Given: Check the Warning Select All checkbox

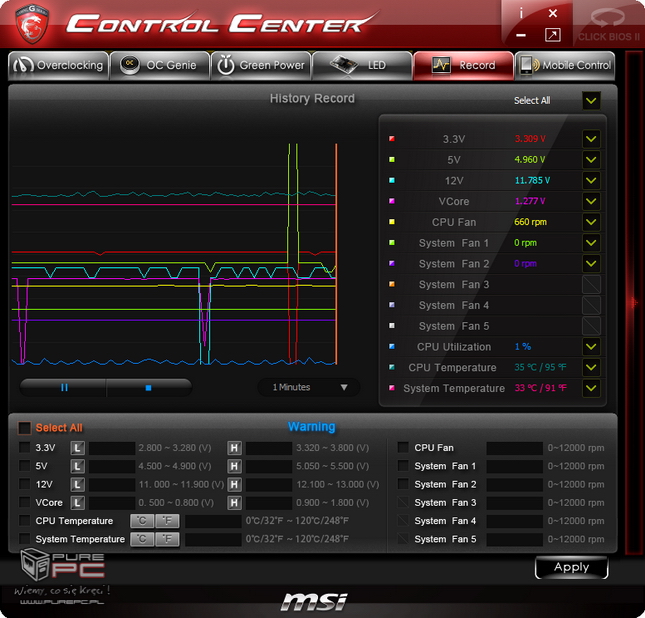Looking at the screenshot, I should (x=24, y=428).
